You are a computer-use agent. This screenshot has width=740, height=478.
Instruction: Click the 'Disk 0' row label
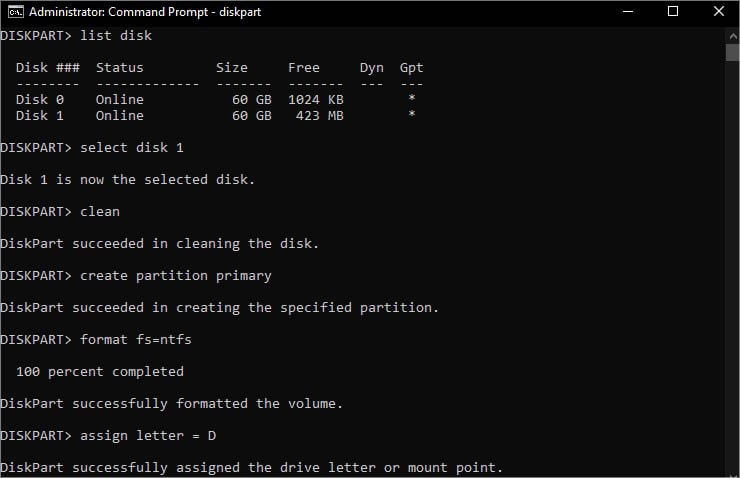tap(40, 100)
